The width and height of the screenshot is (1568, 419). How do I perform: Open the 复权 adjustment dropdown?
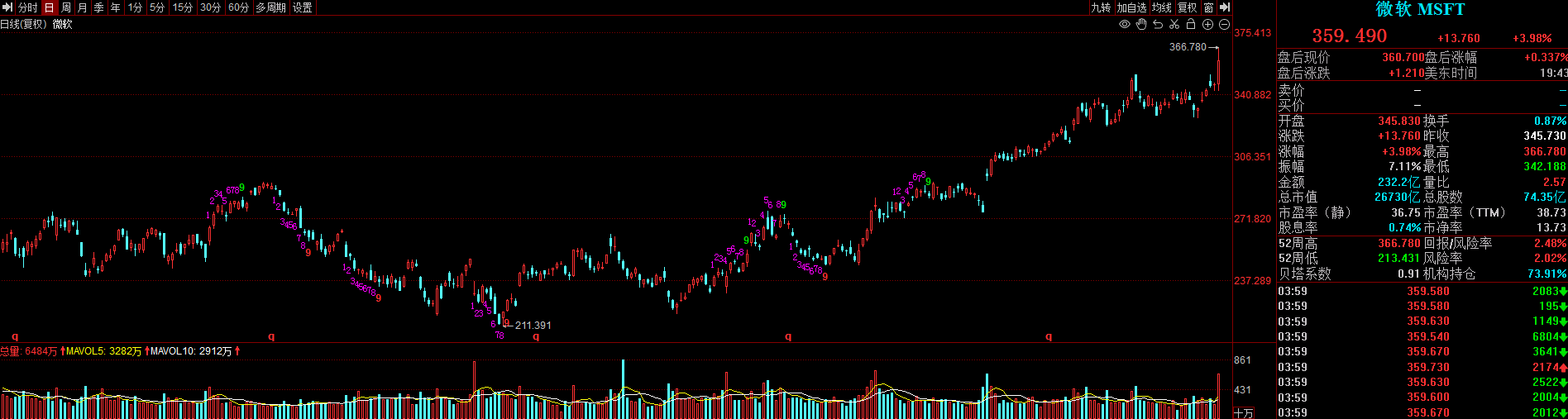pos(1188,7)
